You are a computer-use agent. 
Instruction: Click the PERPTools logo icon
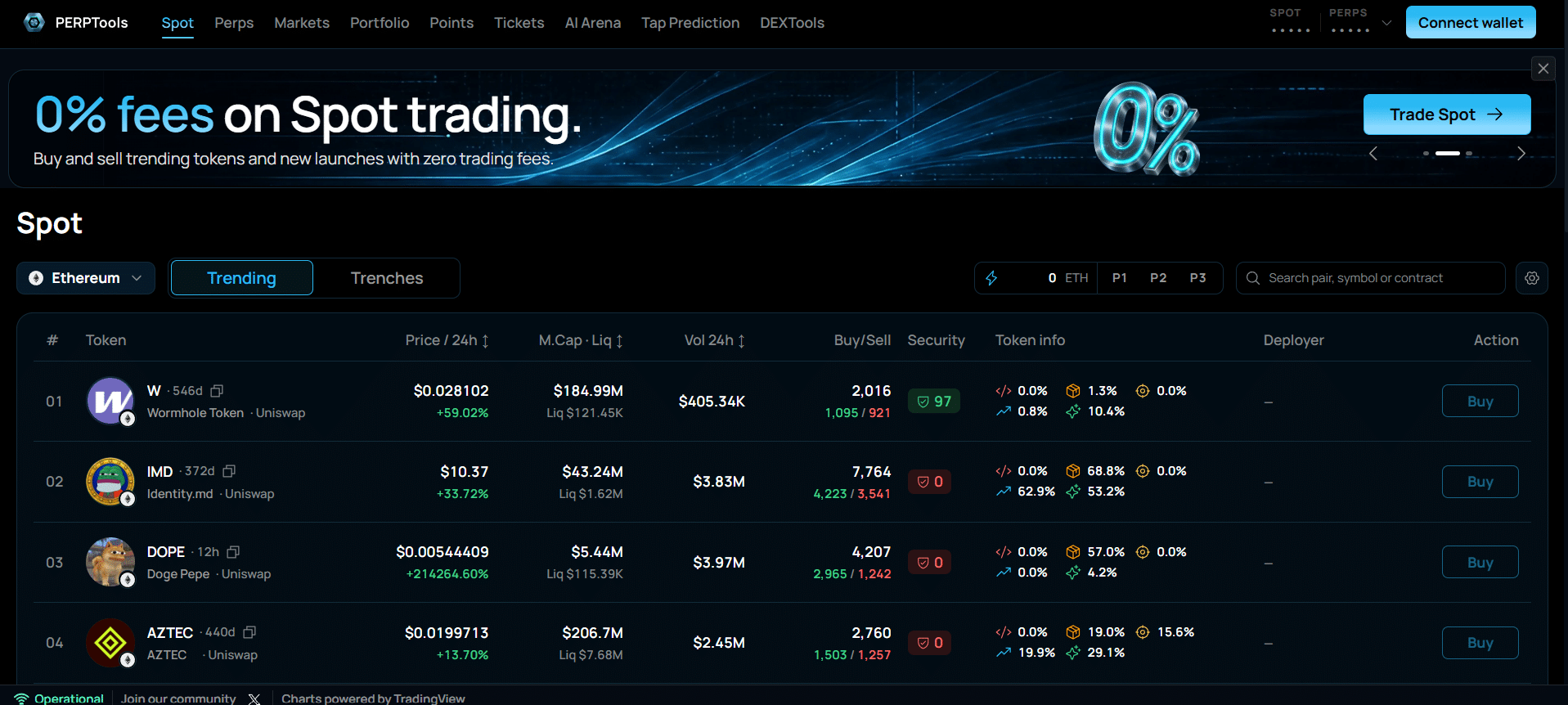click(34, 22)
